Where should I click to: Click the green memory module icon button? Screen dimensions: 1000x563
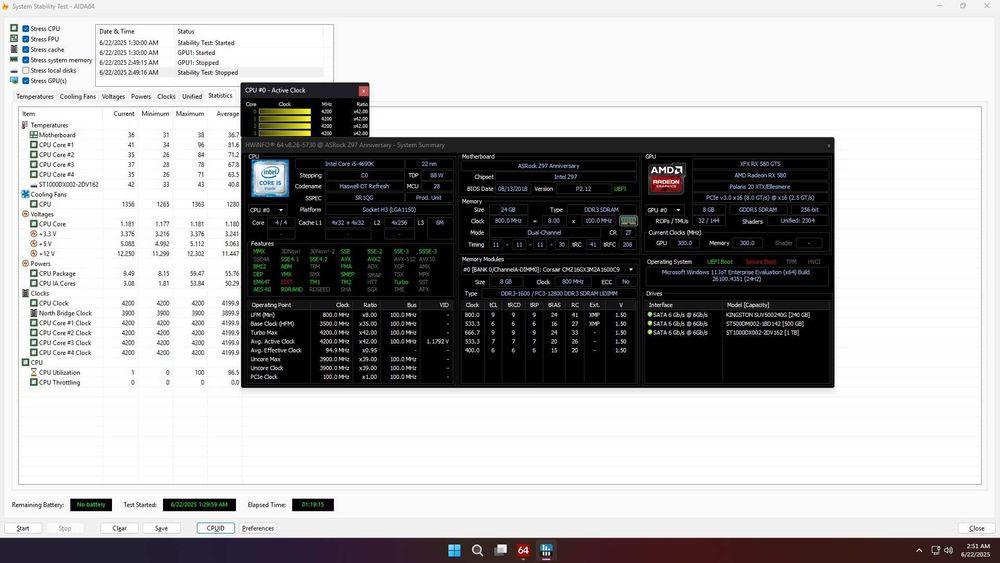[x=628, y=221]
